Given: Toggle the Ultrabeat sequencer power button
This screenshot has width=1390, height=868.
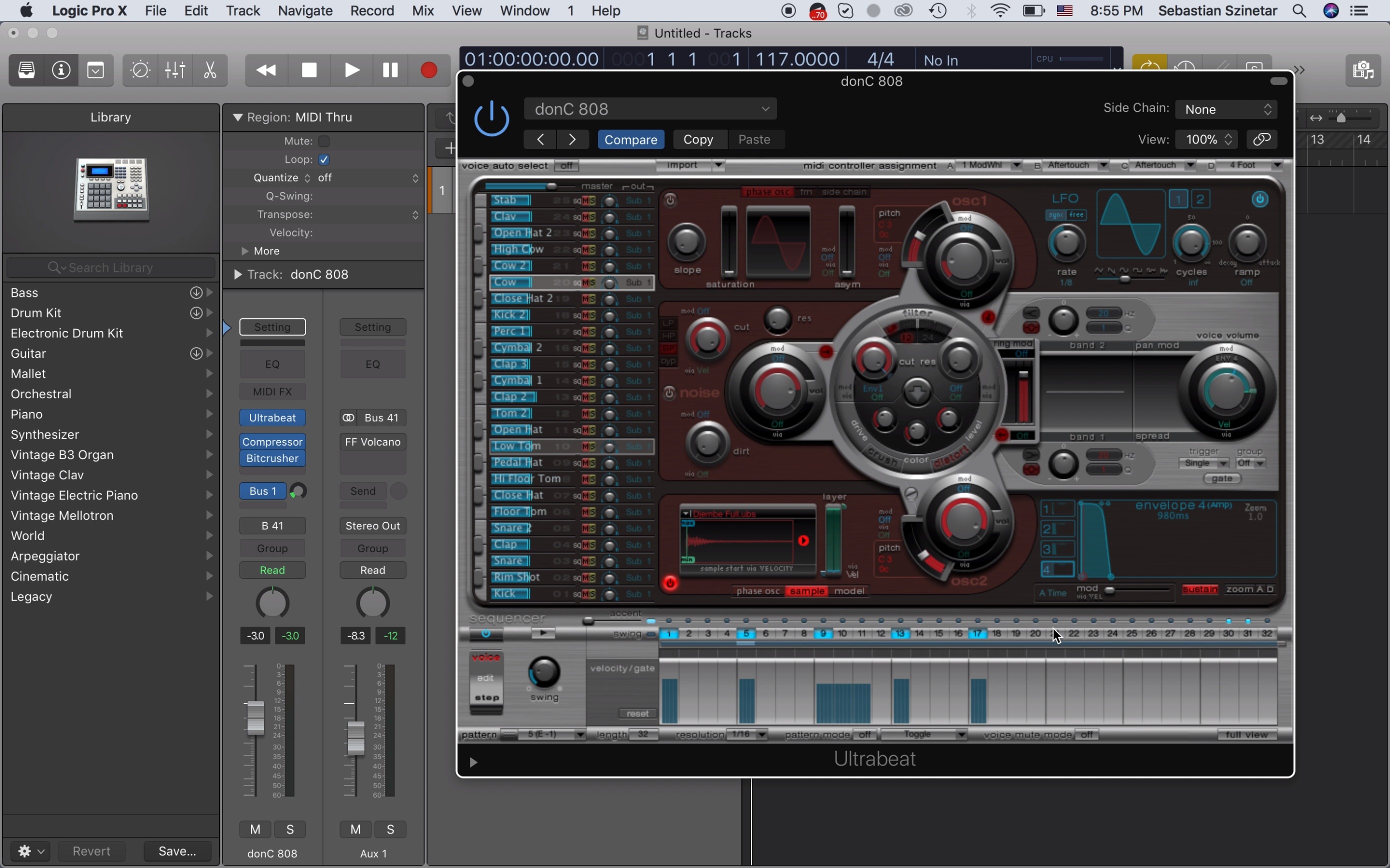Looking at the screenshot, I should tap(486, 634).
